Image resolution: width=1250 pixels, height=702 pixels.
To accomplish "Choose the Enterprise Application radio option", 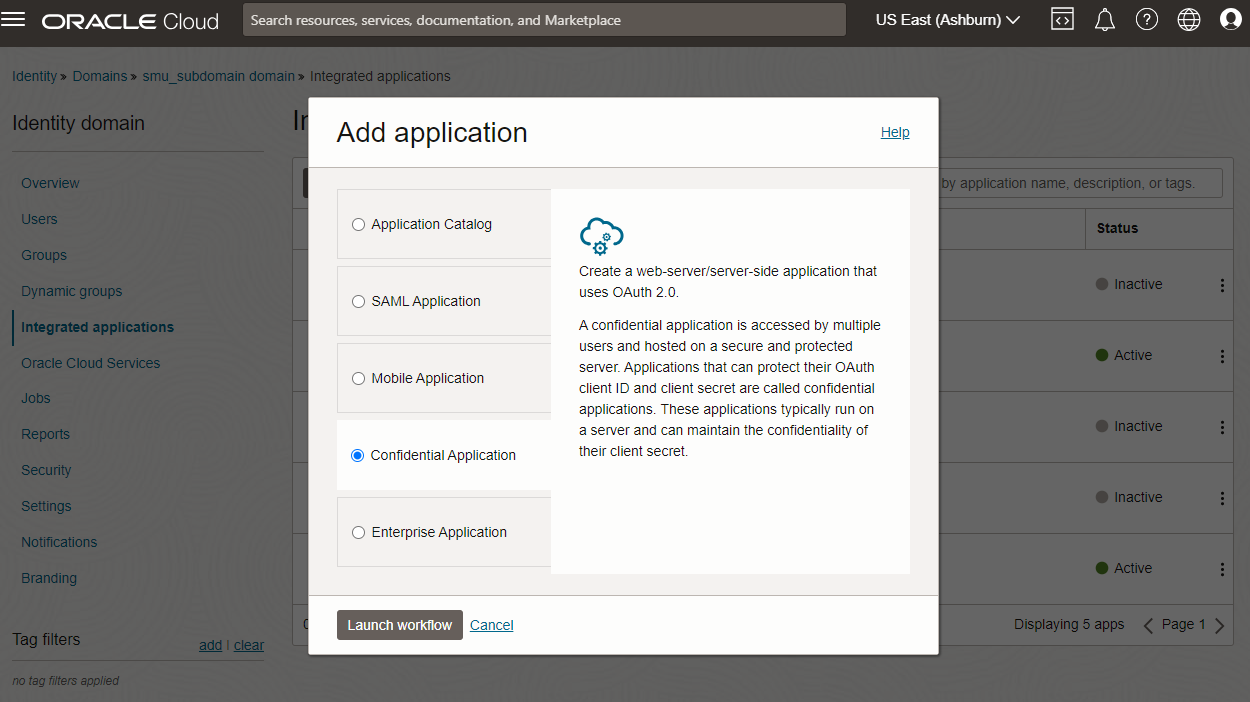I will coord(358,533).
